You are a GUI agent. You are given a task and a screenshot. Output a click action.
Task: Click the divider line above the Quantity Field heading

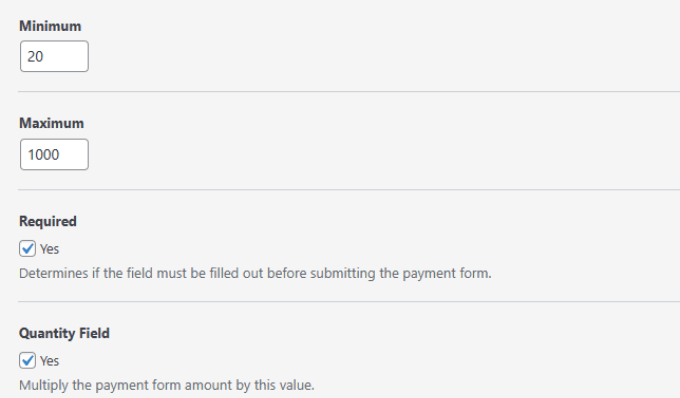click(349, 302)
